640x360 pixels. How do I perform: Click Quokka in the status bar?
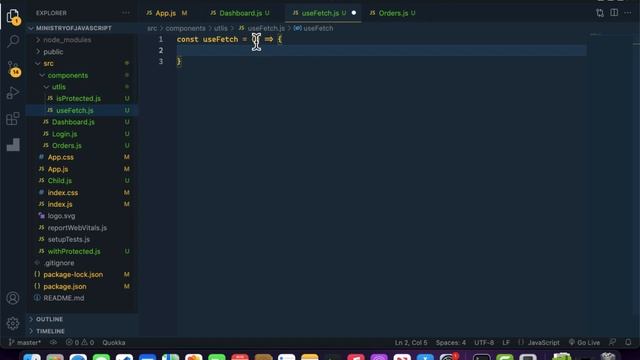tap(114, 342)
